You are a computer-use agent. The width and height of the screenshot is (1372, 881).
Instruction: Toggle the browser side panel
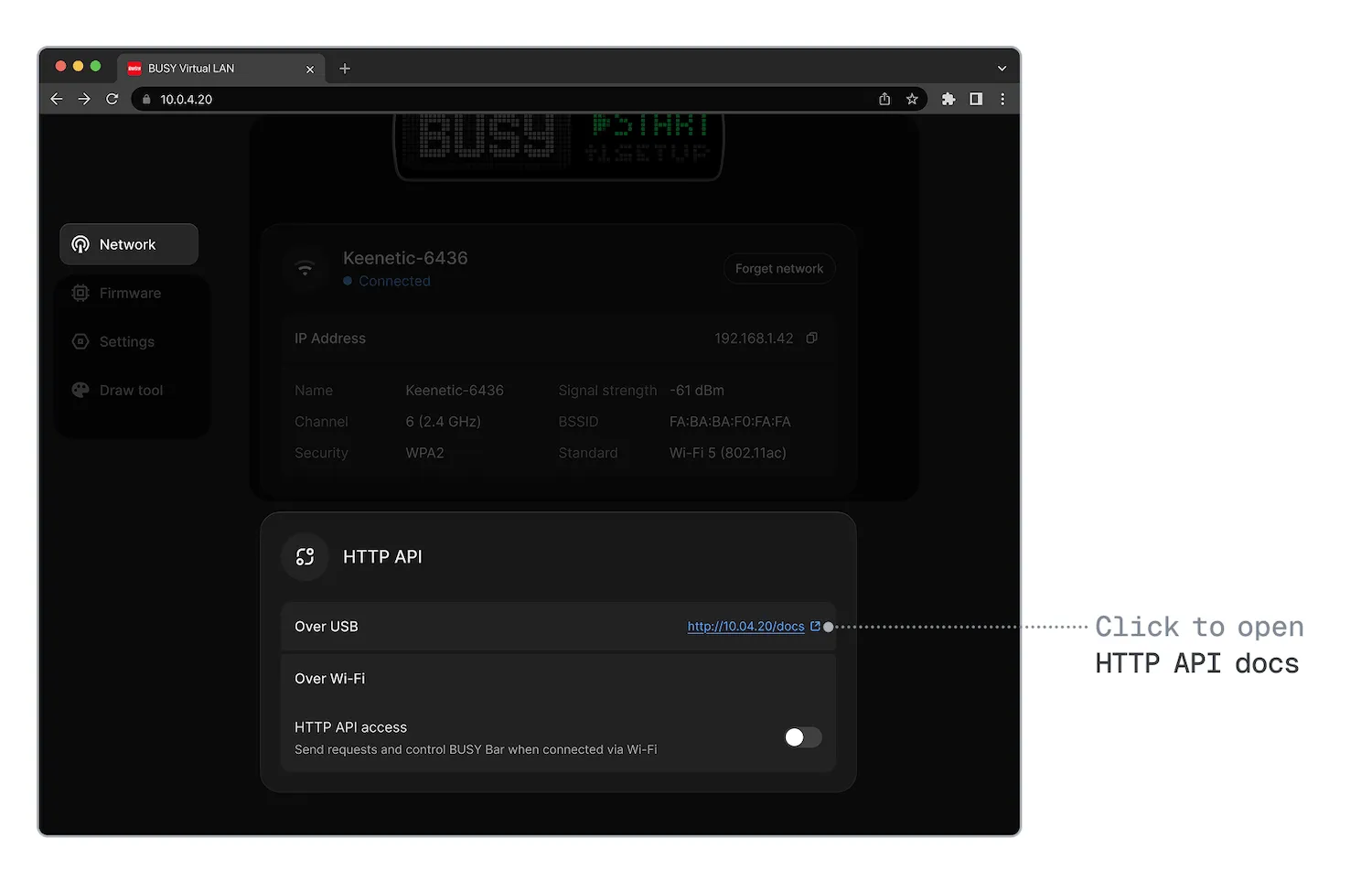coord(976,99)
